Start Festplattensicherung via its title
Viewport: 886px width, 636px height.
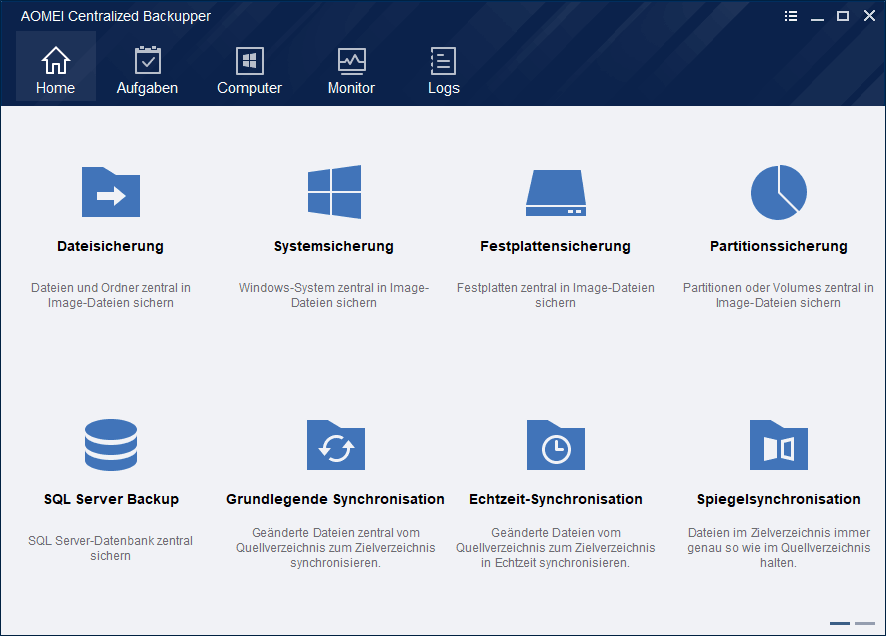(x=555, y=246)
